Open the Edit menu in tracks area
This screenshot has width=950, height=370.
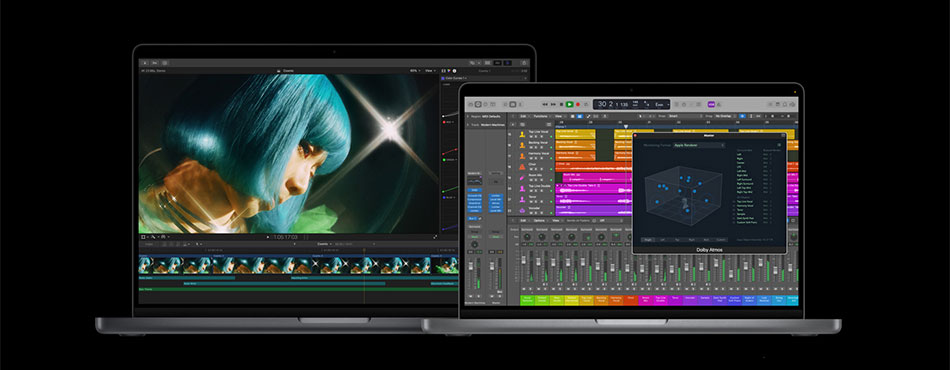(x=523, y=116)
